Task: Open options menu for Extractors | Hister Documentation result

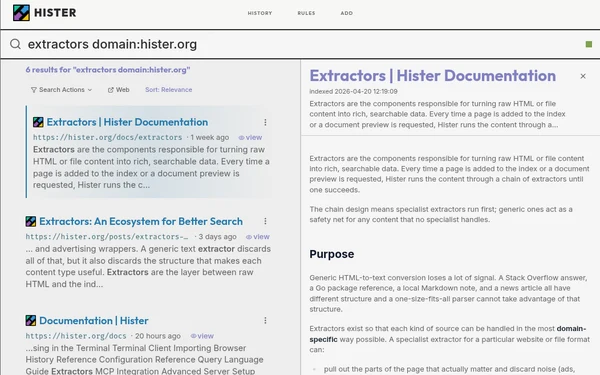Action: click(x=265, y=122)
